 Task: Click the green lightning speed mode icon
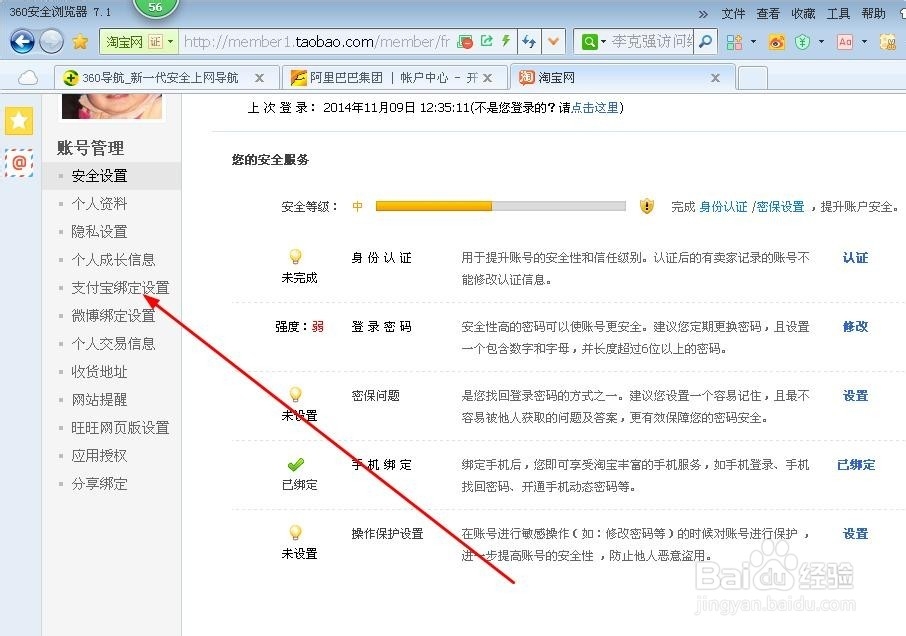[506, 41]
